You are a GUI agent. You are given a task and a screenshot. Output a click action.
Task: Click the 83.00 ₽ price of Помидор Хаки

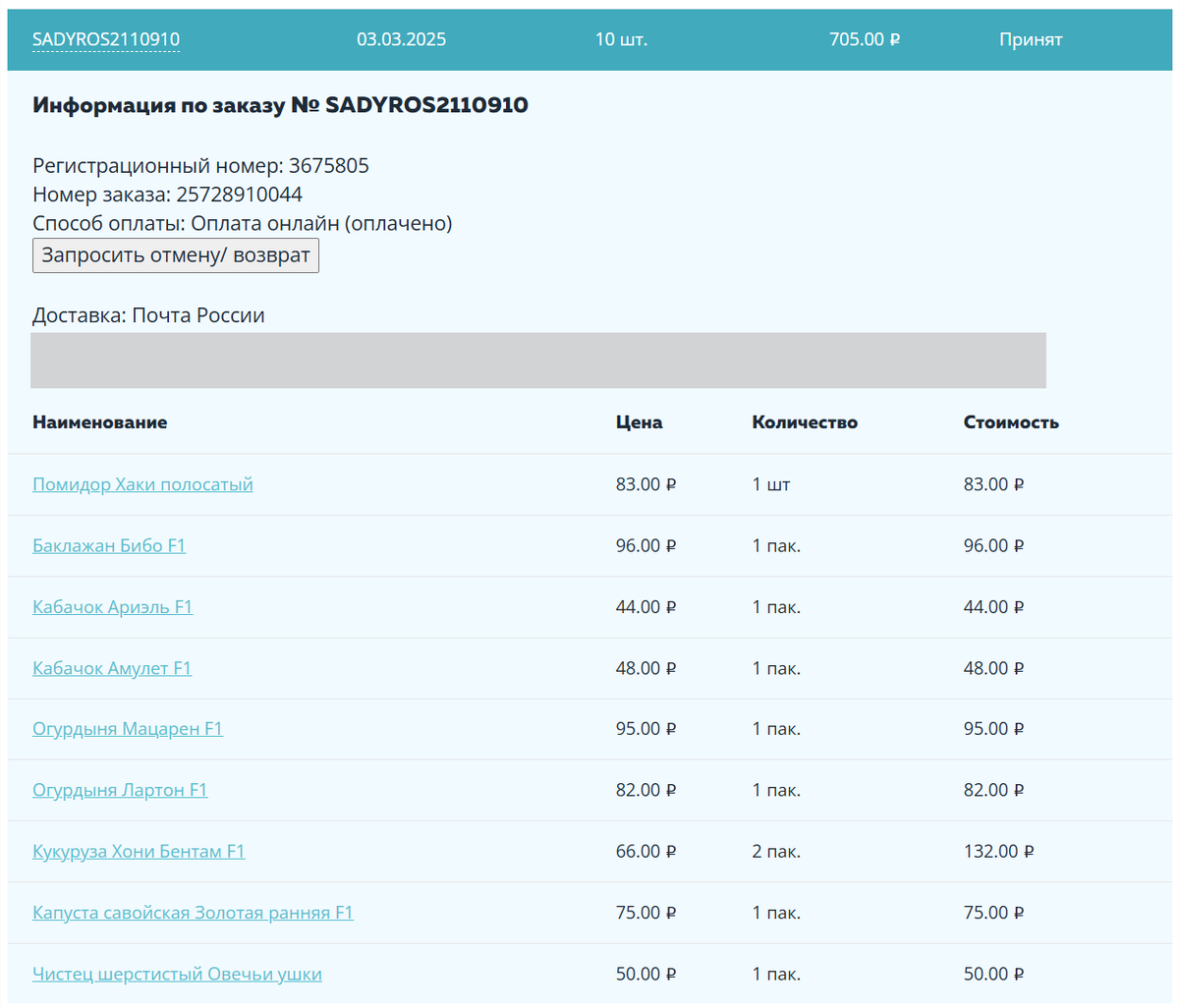click(646, 484)
